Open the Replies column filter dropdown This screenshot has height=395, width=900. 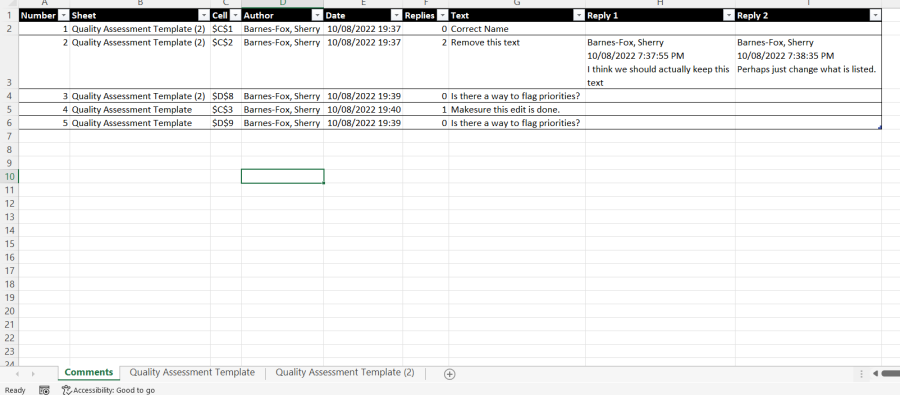coord(442,16)
